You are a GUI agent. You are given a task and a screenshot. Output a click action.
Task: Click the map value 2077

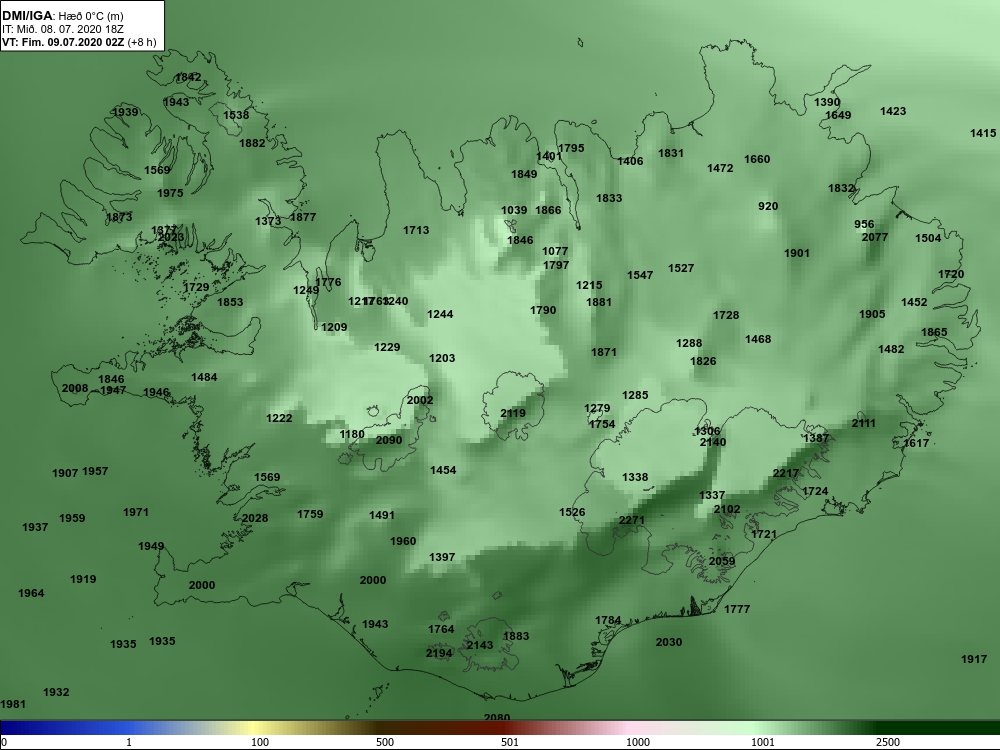coord(874,237)
